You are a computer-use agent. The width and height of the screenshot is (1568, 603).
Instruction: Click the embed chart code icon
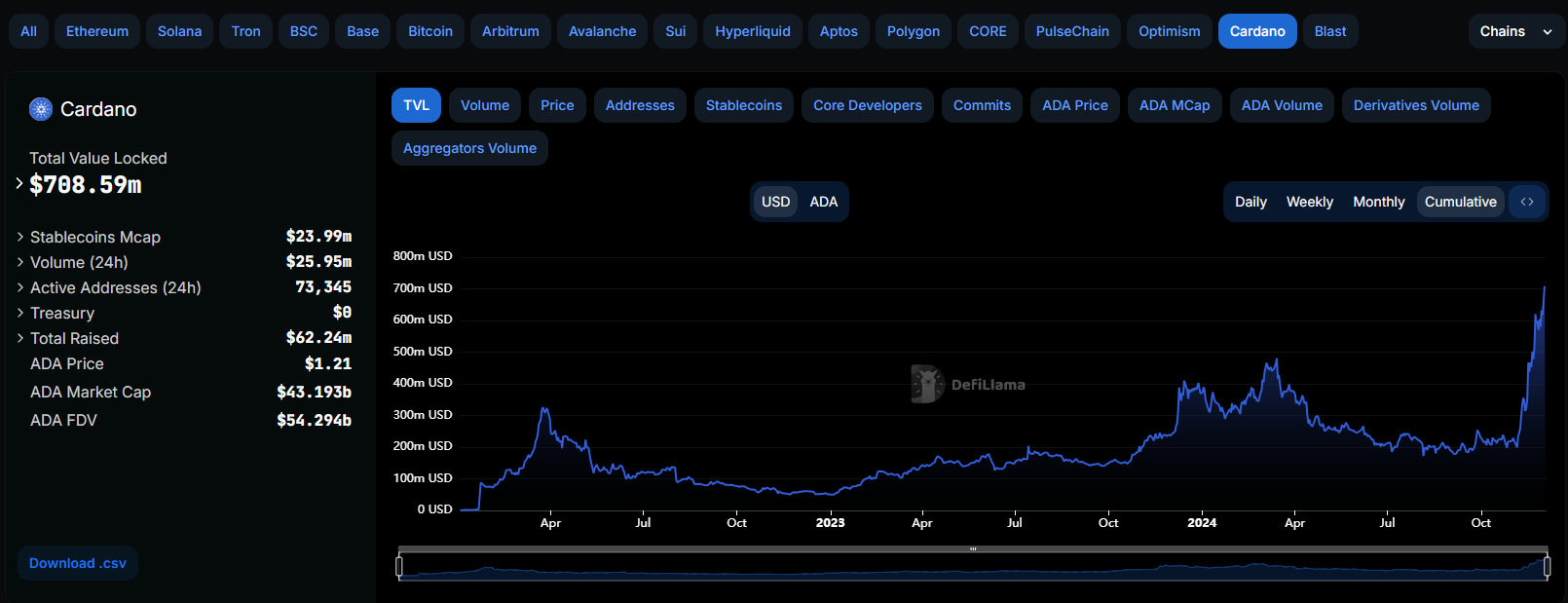(x=1527, y=202)
